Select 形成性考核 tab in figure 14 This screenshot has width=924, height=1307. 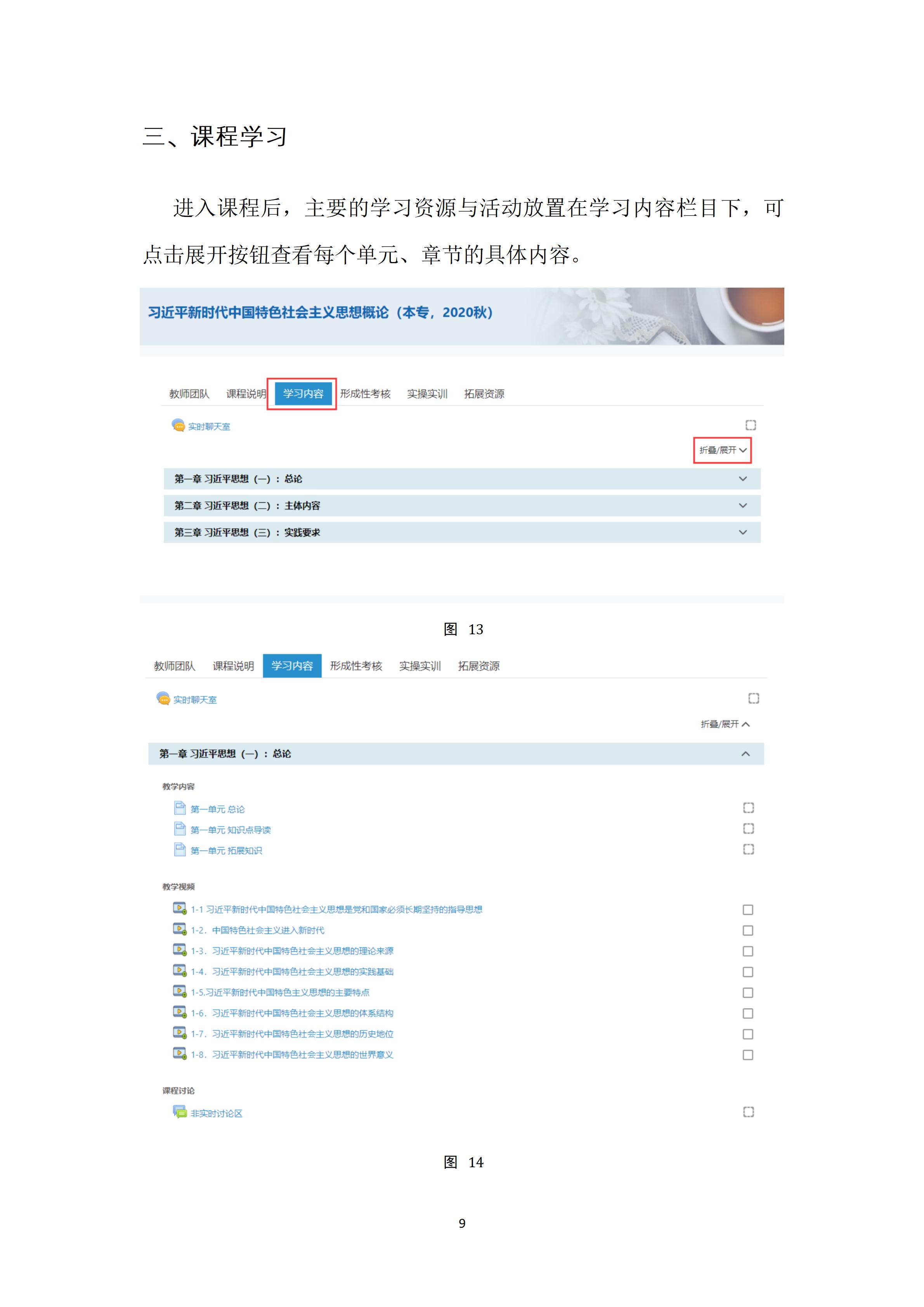pyautogui.click(x=356, y=666)
